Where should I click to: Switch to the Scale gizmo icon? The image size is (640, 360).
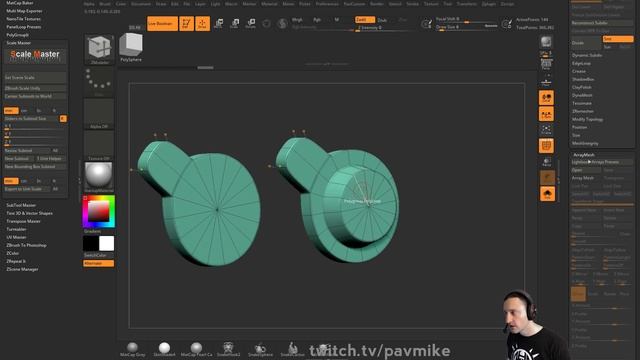click(x=235, y=23)
